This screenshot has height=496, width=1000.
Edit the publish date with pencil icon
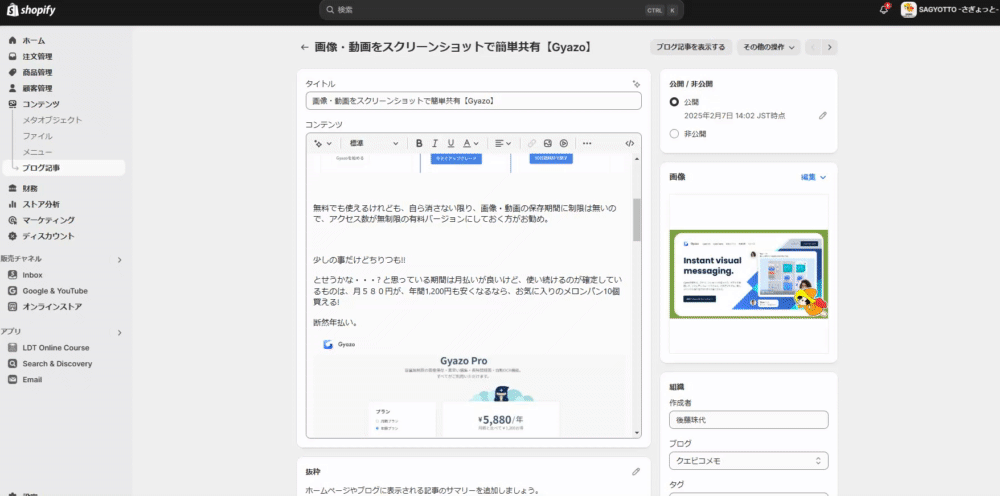823,116
